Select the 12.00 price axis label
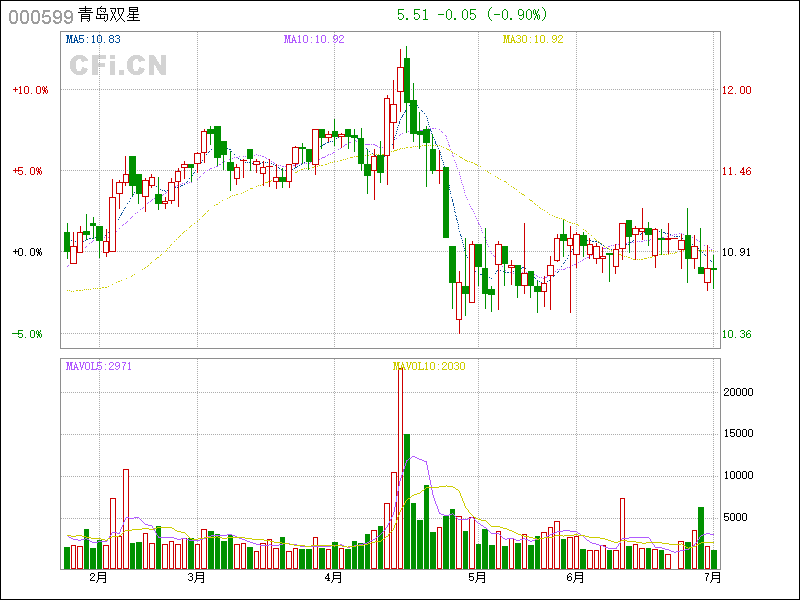This screenshot has height=600, width=800. (737, 90)
